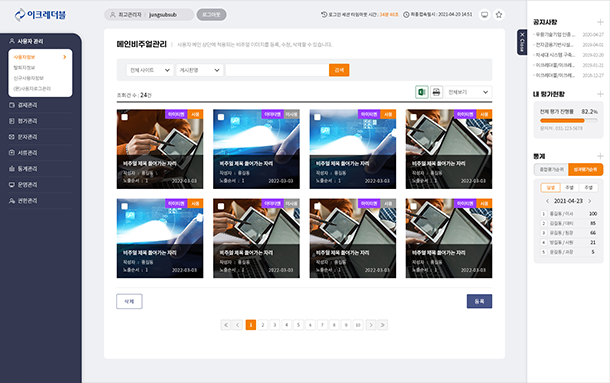Close the right side panel with the X tab
The width and height of the screenshot is (610, 383).
pyautogui.click(x=522, y=42)
